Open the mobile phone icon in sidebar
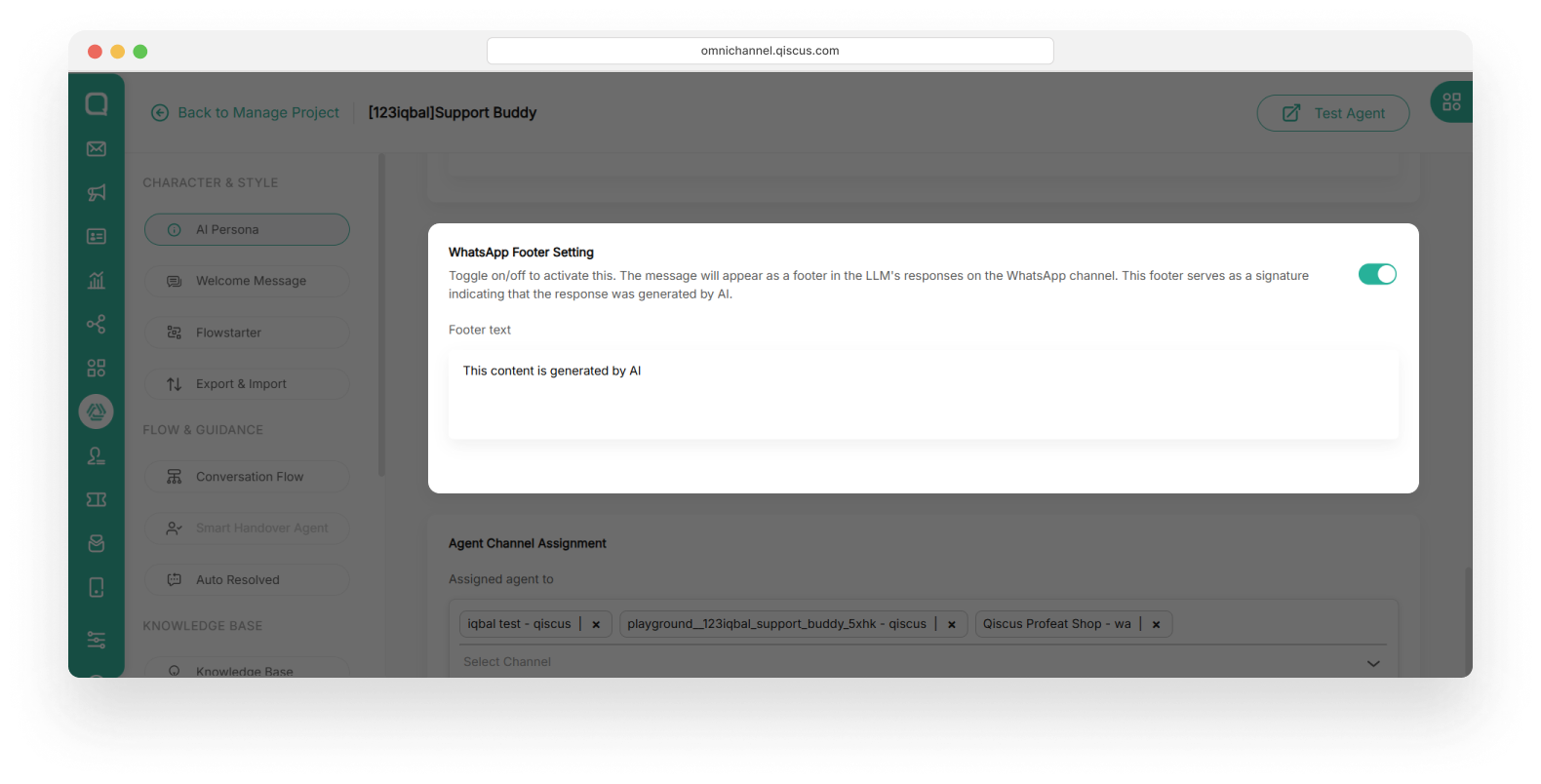The width and height of the screenshot is (1541, 784). point(97,587)
